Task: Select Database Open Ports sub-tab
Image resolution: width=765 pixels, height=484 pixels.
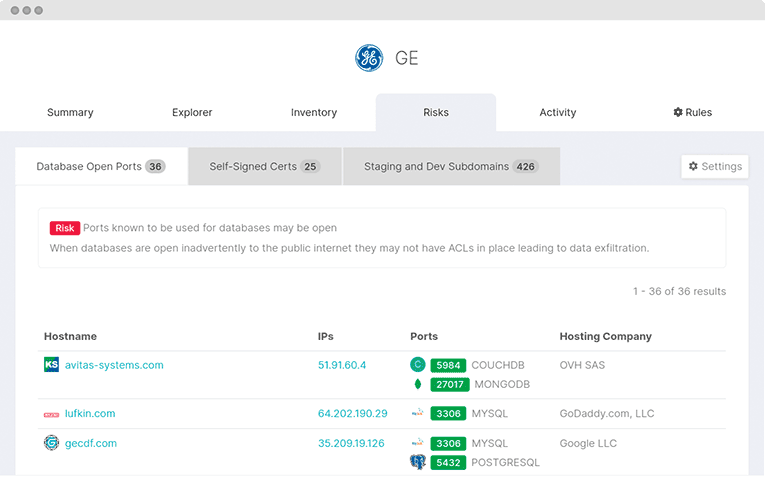Action: 101,166
